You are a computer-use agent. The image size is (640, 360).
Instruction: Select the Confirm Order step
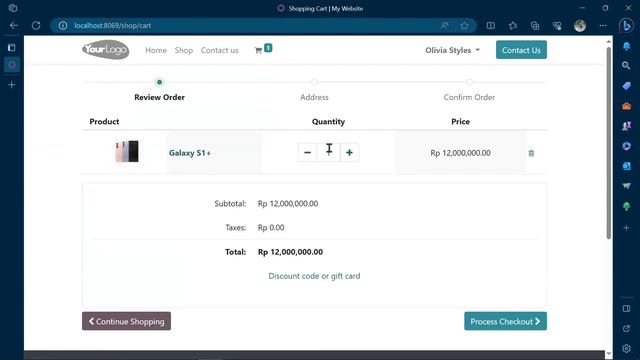pyautogui.click(x=469, y=97)
